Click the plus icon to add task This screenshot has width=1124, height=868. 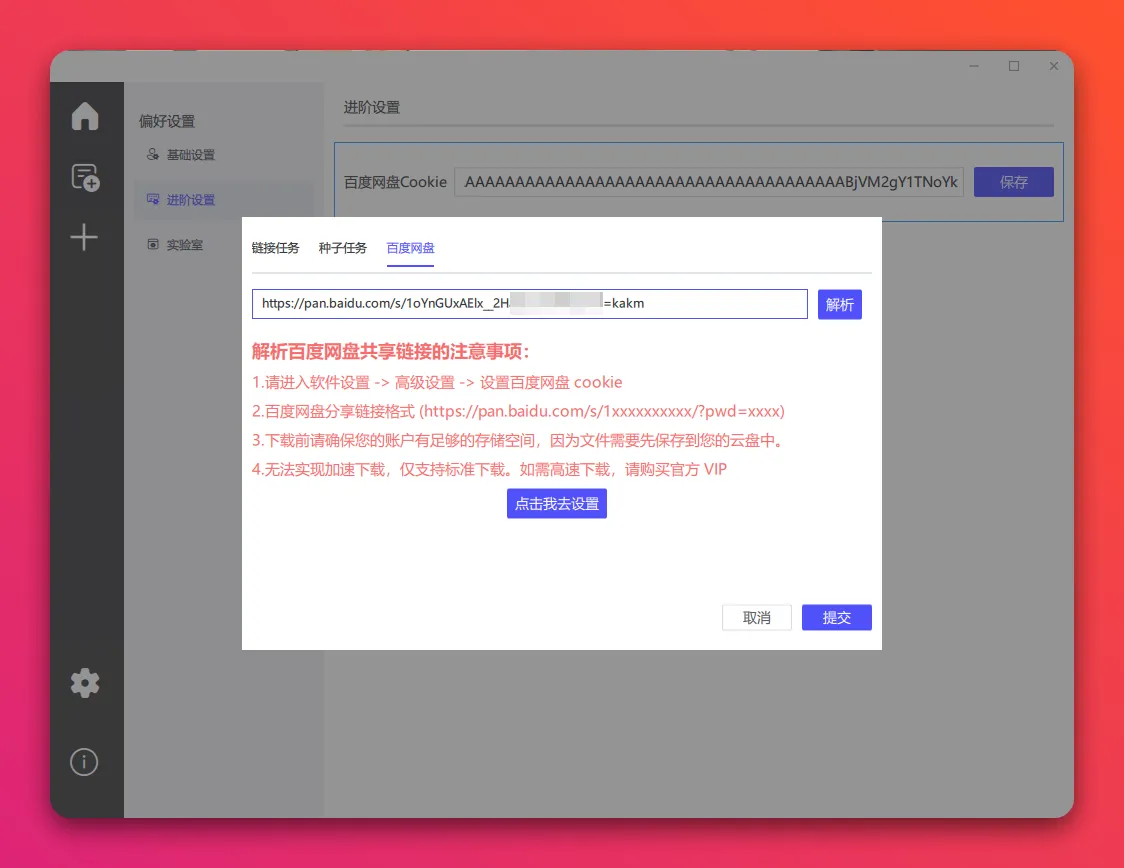tap(84, 237)
